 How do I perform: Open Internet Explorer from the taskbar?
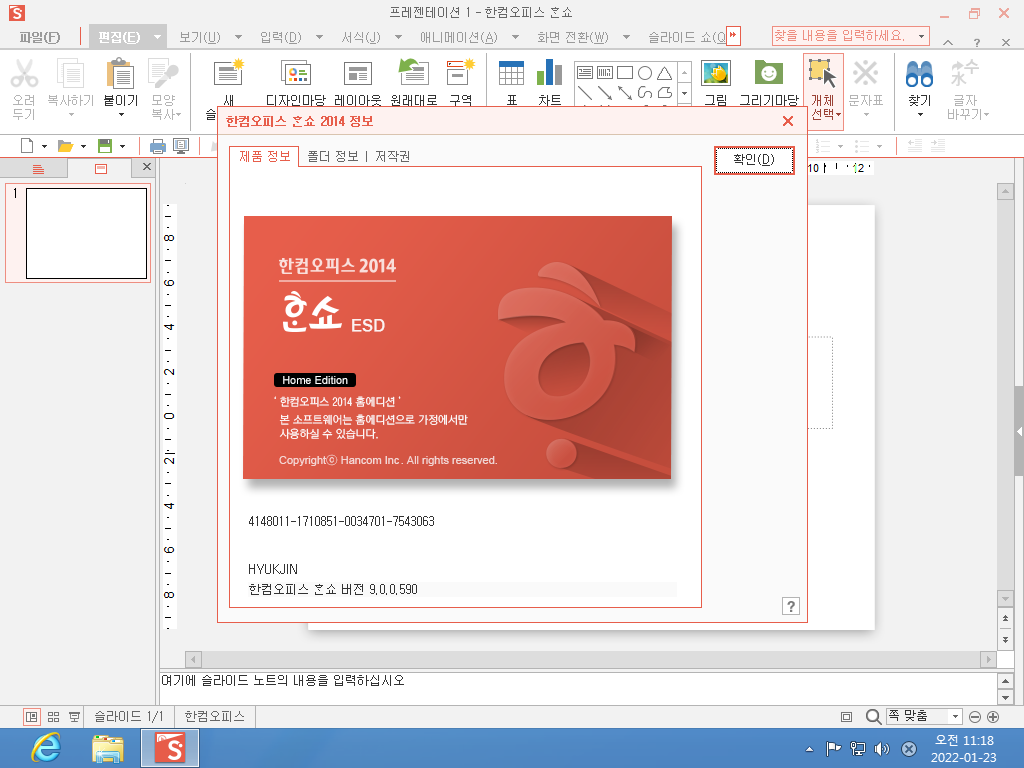click(x=46, y=748)
